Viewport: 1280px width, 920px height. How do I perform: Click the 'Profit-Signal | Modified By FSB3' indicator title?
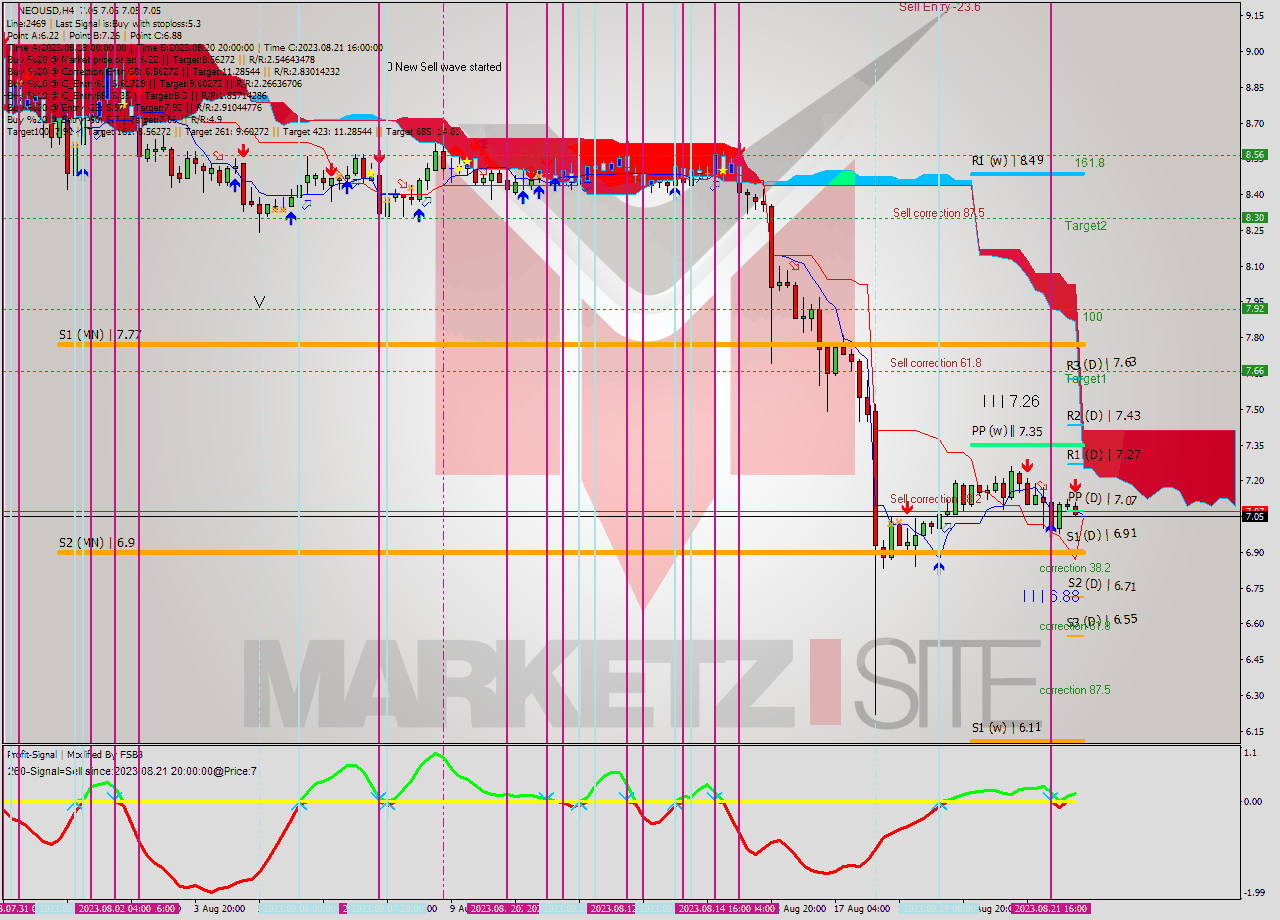(74, 755)
